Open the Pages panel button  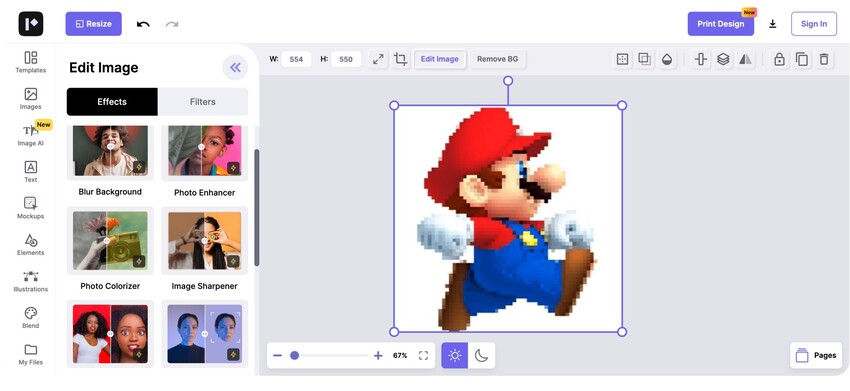click(x=816, y=356)
